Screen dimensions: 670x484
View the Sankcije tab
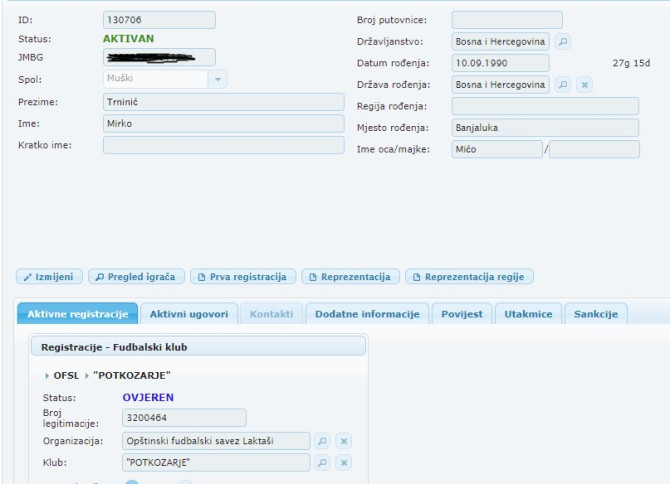pyautogui.click(x=595, y=314)
